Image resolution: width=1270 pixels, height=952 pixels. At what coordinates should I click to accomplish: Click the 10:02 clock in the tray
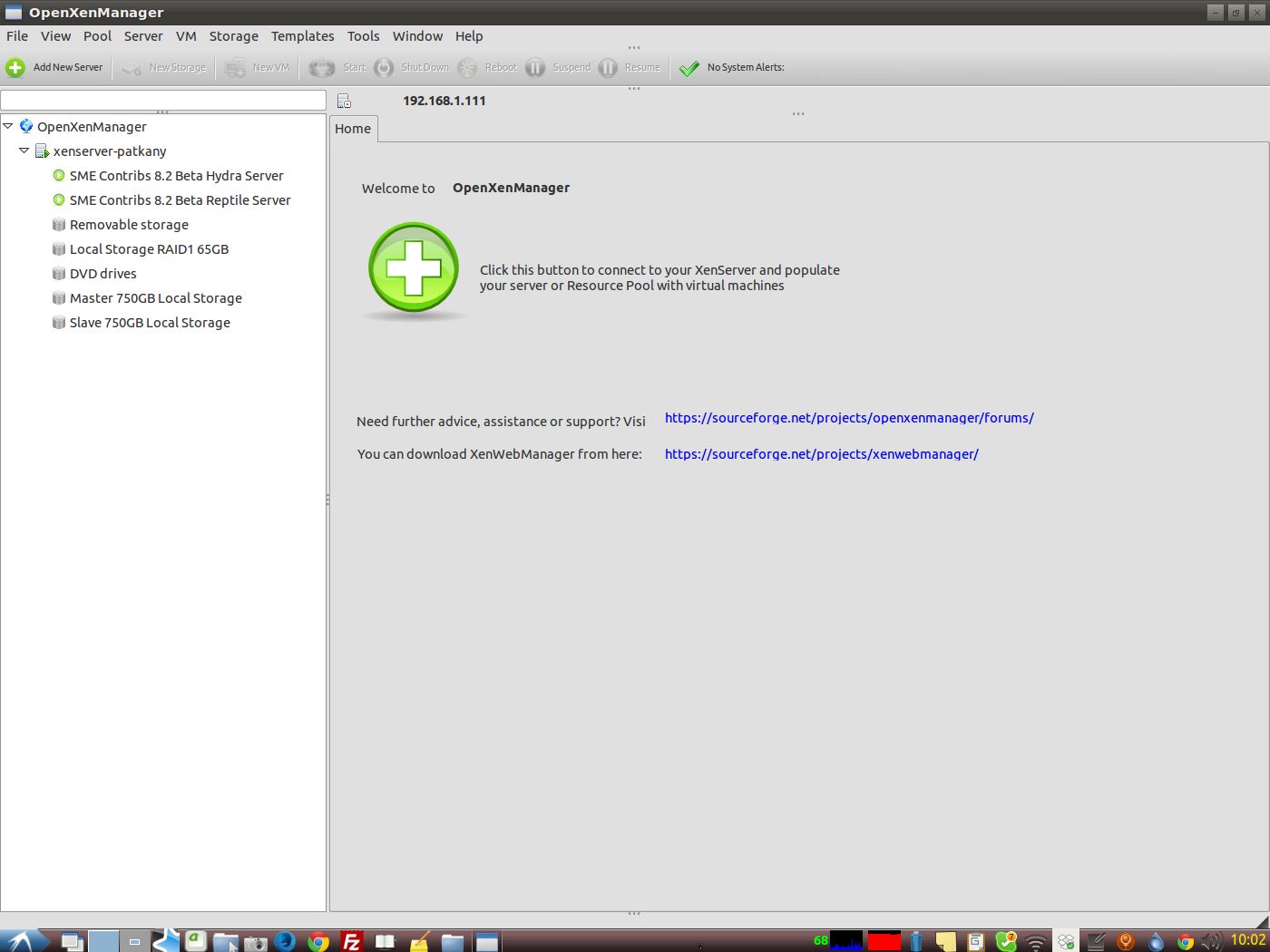(x=1248, y=940)
